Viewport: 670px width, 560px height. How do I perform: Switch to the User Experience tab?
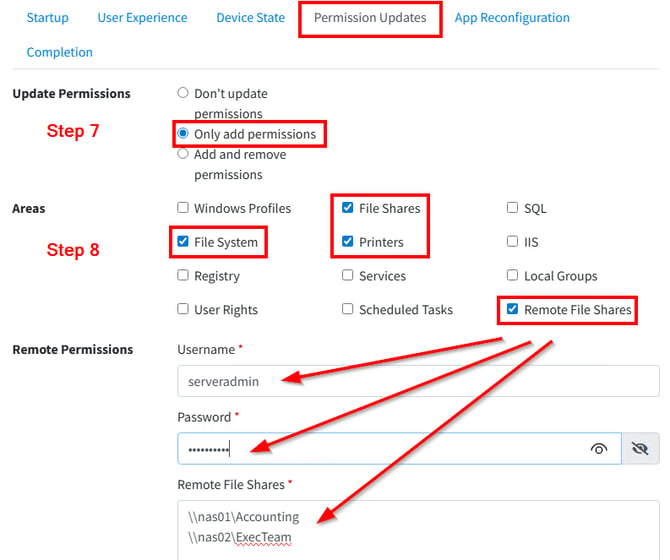[x=142, y=18]
